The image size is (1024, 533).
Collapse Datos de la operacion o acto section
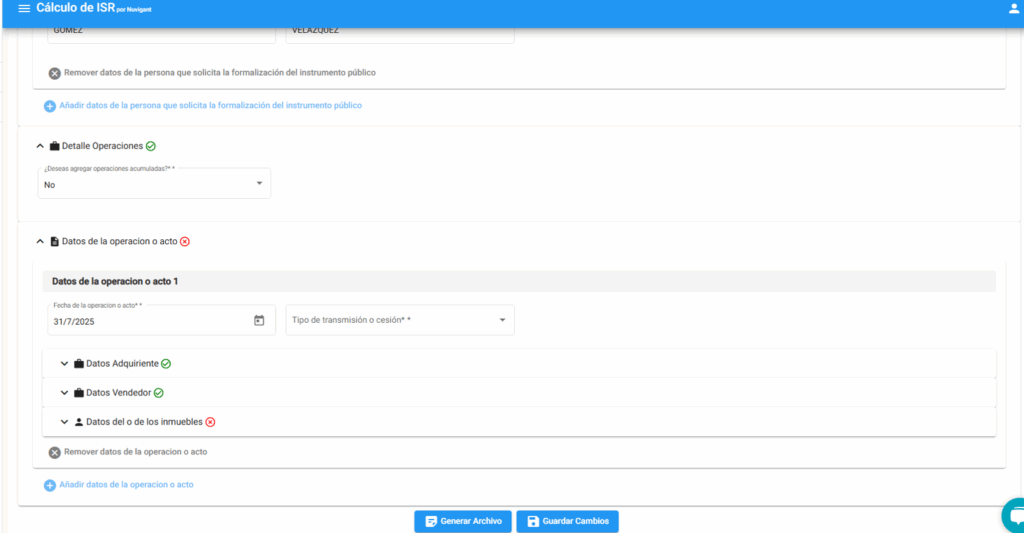(x=40, y=242)
